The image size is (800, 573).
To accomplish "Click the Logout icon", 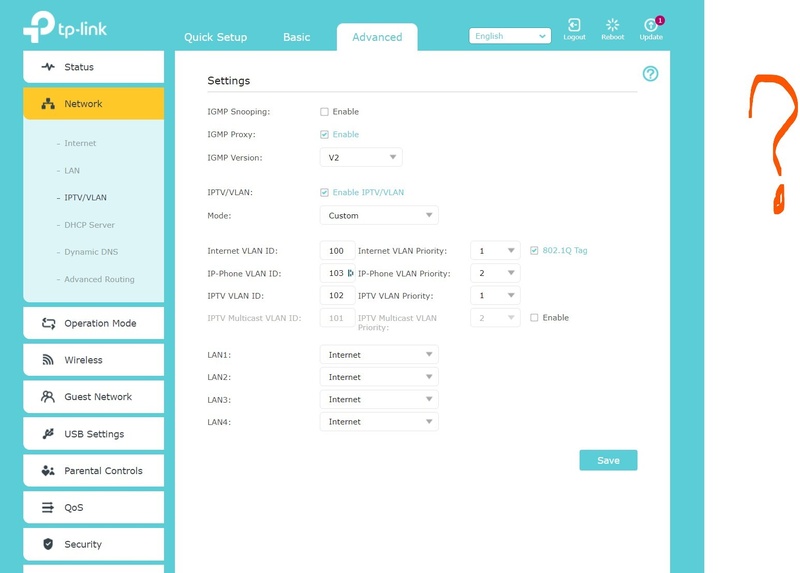I will click(x=574, y=24).
